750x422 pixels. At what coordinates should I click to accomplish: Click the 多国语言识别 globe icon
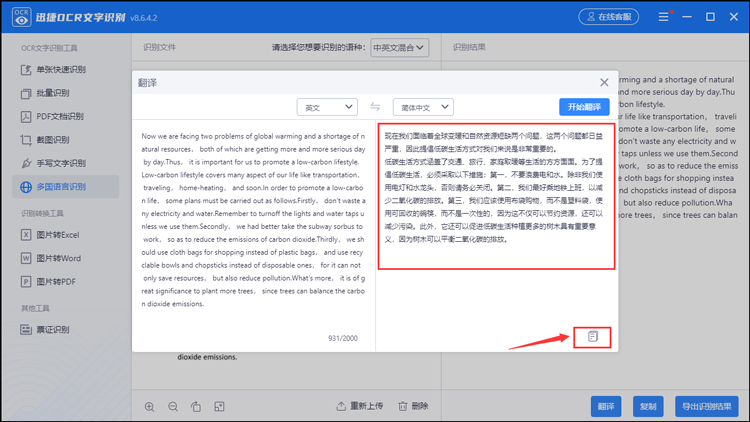pyautogui.click(x=26, y=187)
